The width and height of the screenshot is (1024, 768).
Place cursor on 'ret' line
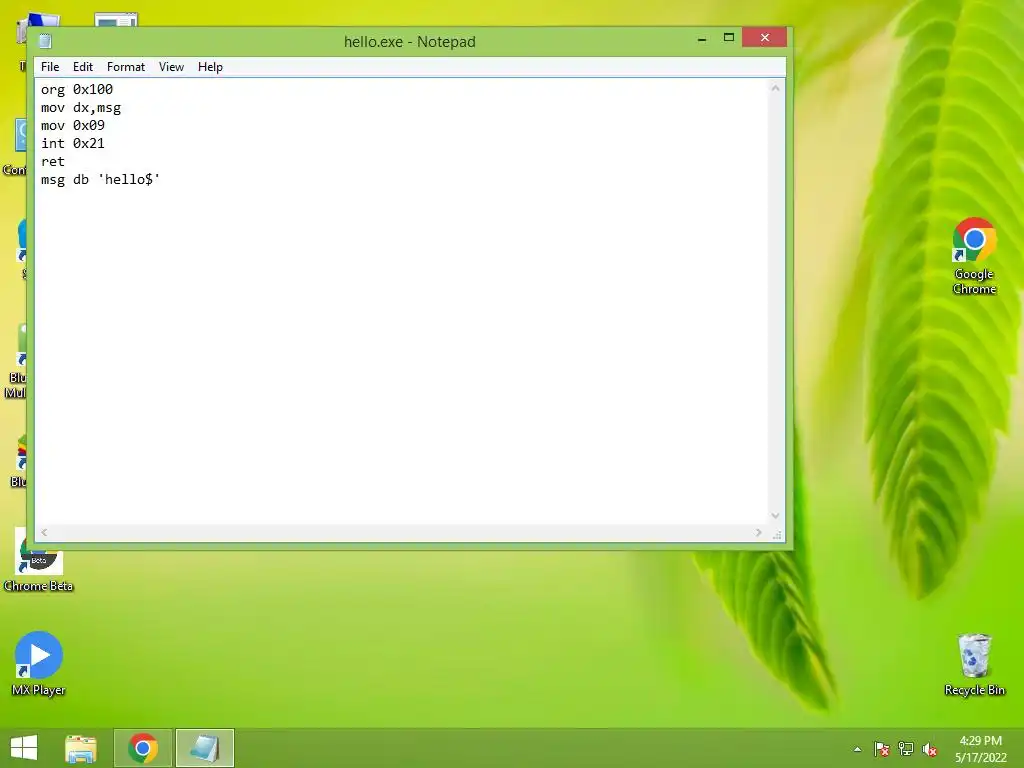point(53,161)
